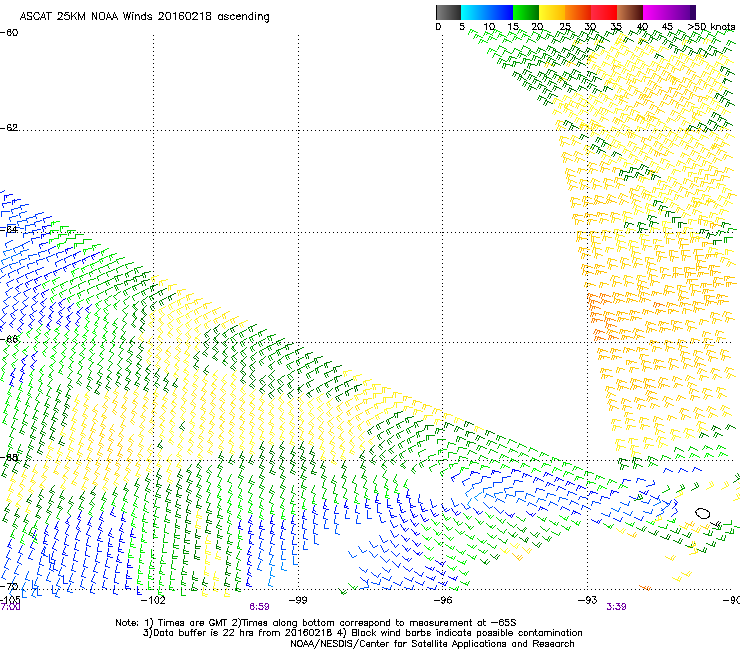Click the "-68" latitude label
Image resolution: width=740 pixels, height=650 pixels.
(9, 457)
